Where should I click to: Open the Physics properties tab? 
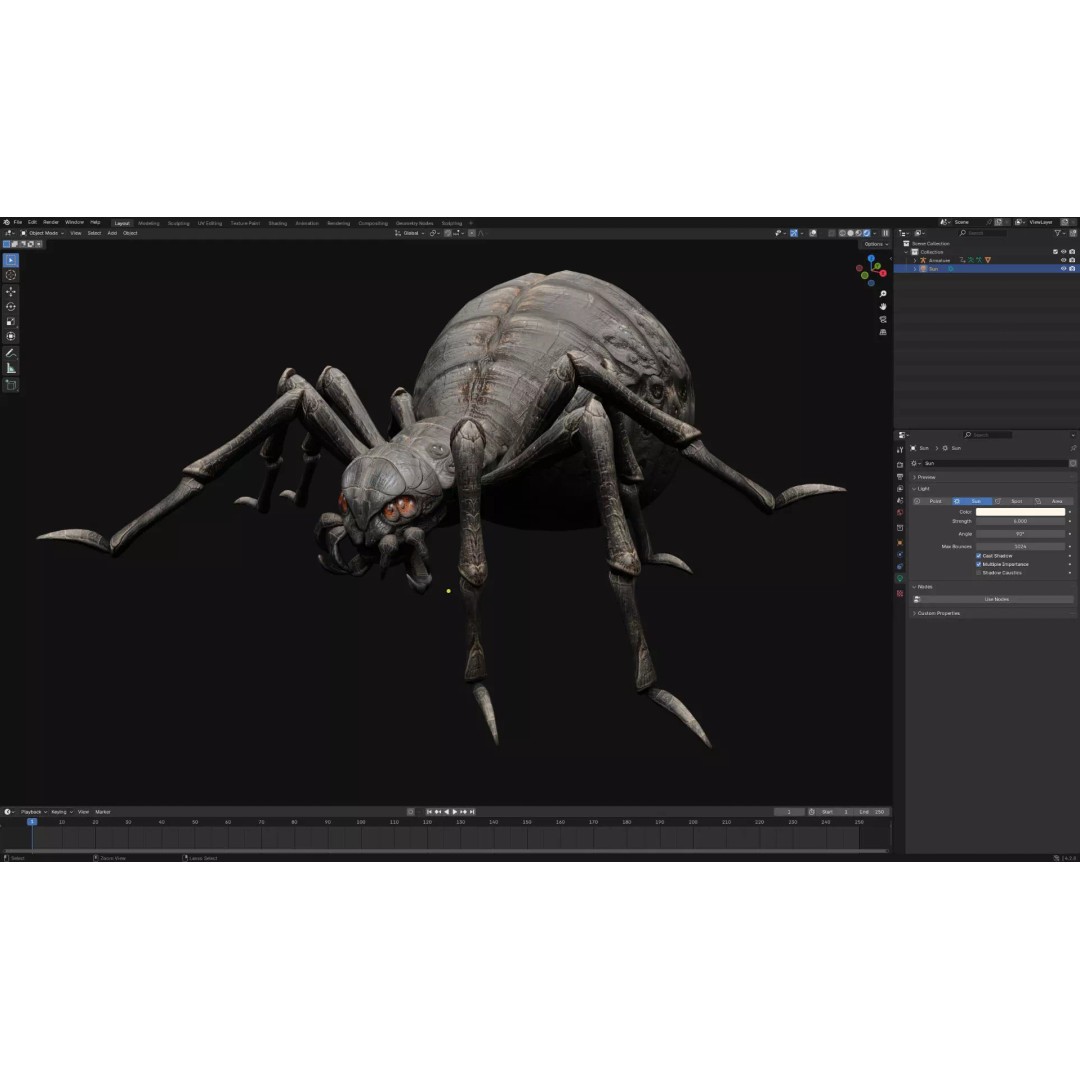click(900, 554)
